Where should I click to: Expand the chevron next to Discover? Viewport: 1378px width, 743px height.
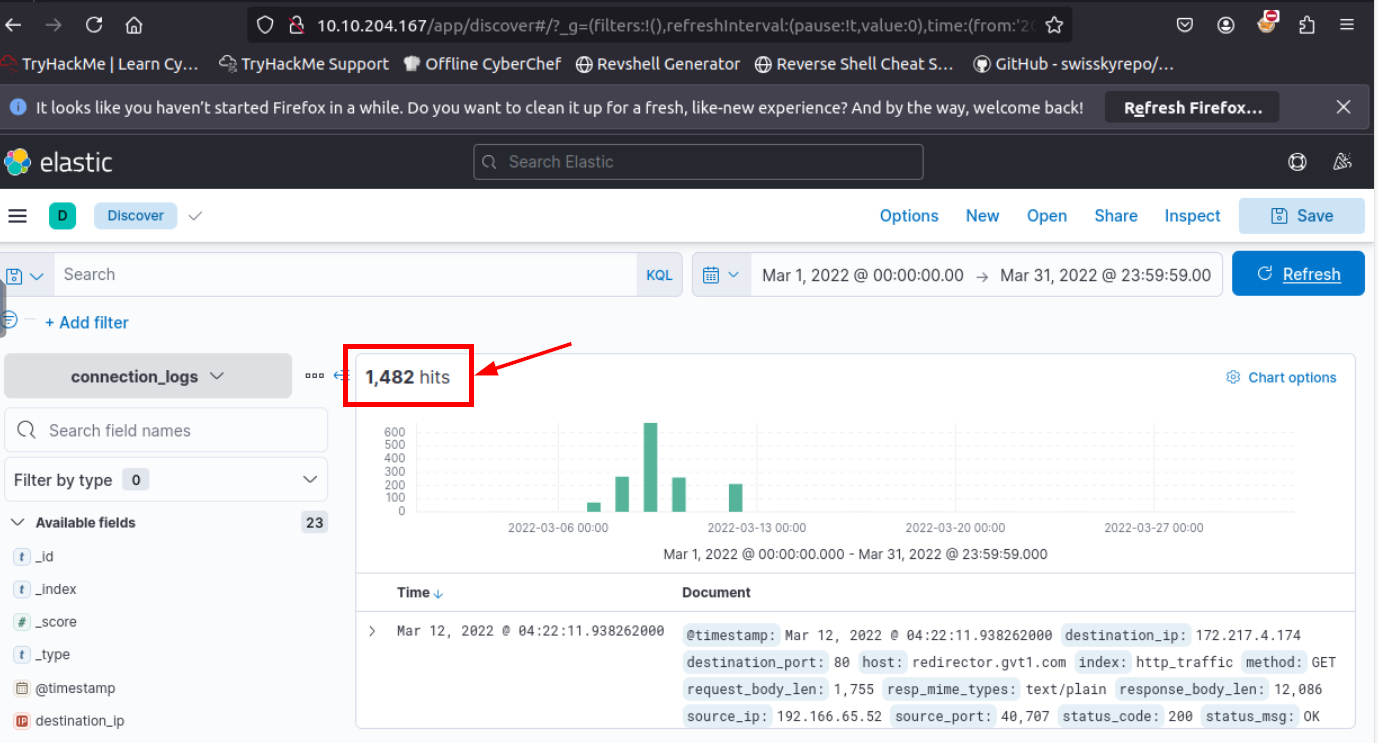pyautogui.click(x=195, y=216)
